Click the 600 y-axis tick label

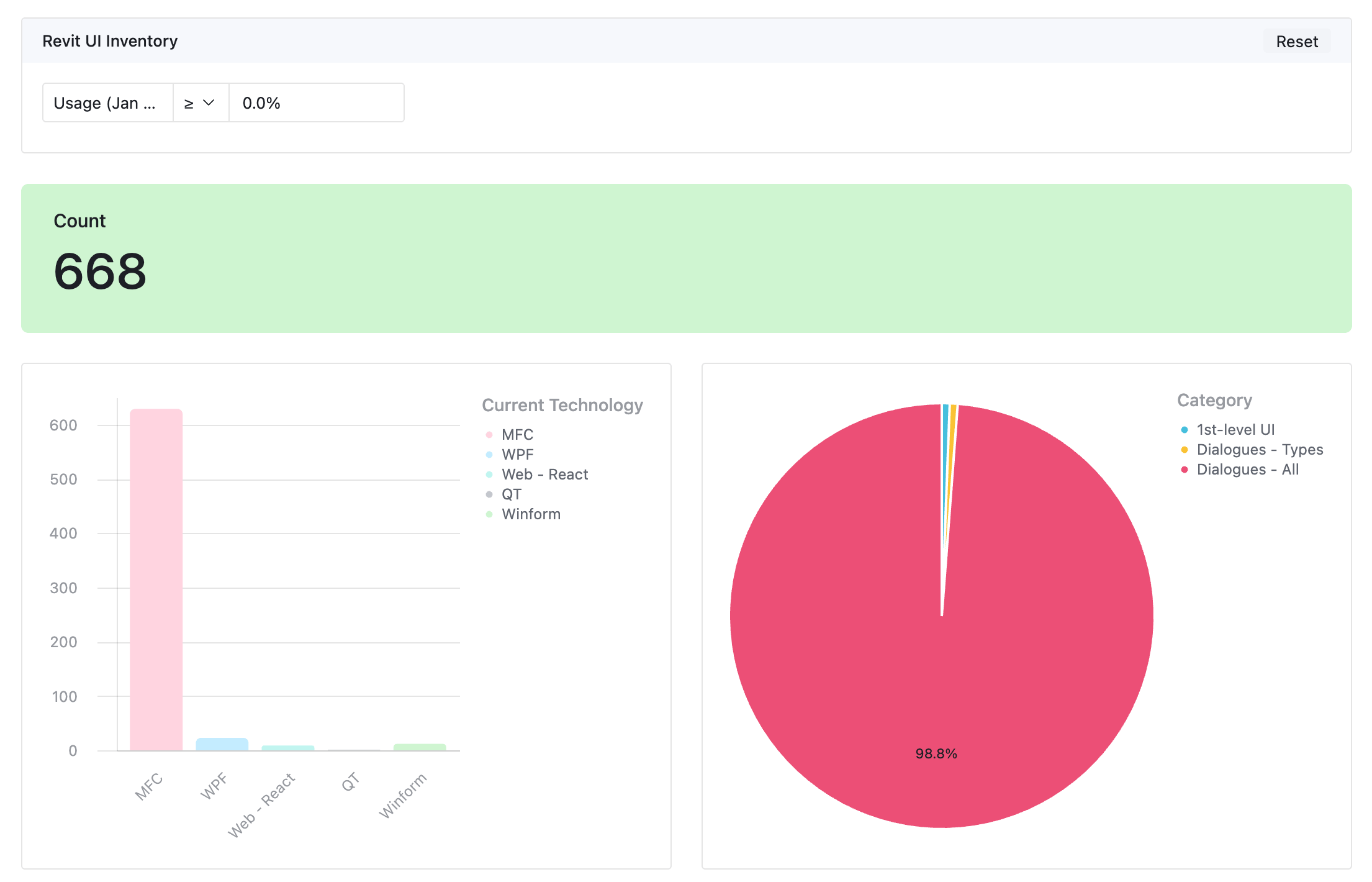pyautogui.click(x=63, y=425)
